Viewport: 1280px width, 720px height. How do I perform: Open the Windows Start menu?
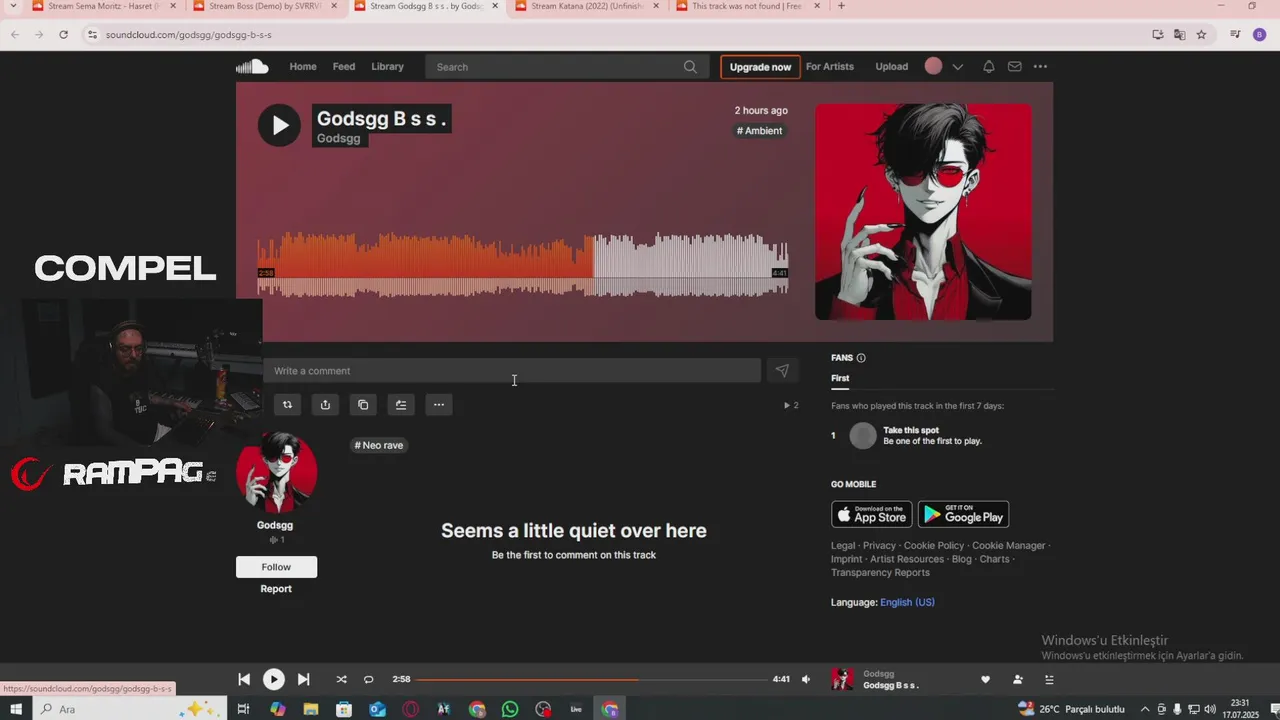[16, 709]
